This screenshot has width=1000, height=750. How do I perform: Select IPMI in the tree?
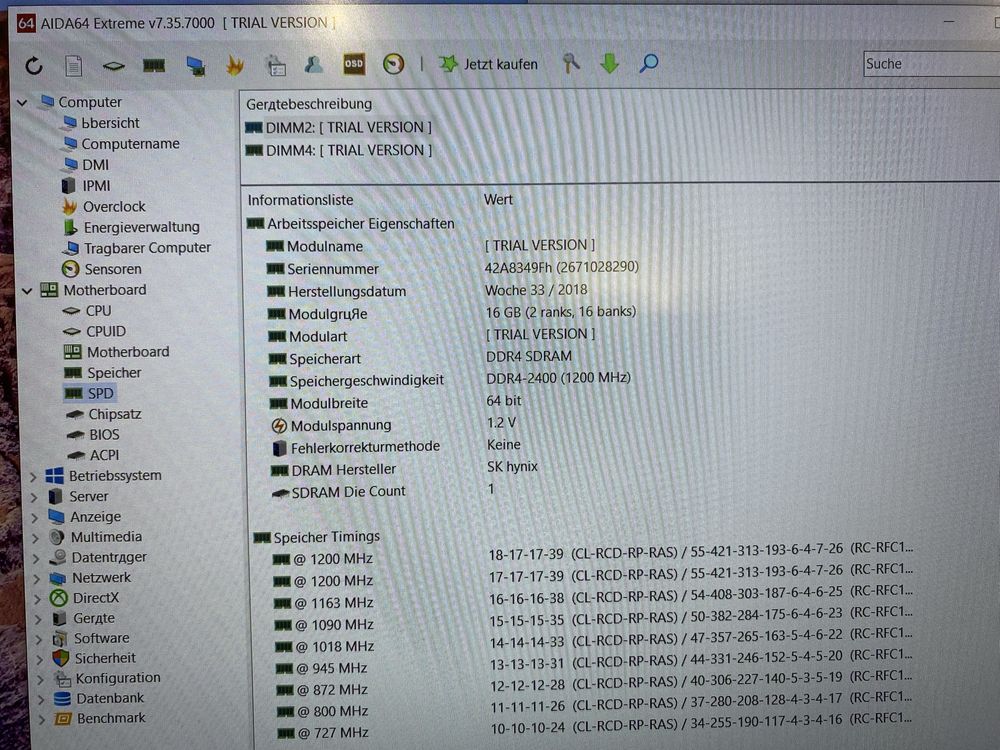click(96, 186)
